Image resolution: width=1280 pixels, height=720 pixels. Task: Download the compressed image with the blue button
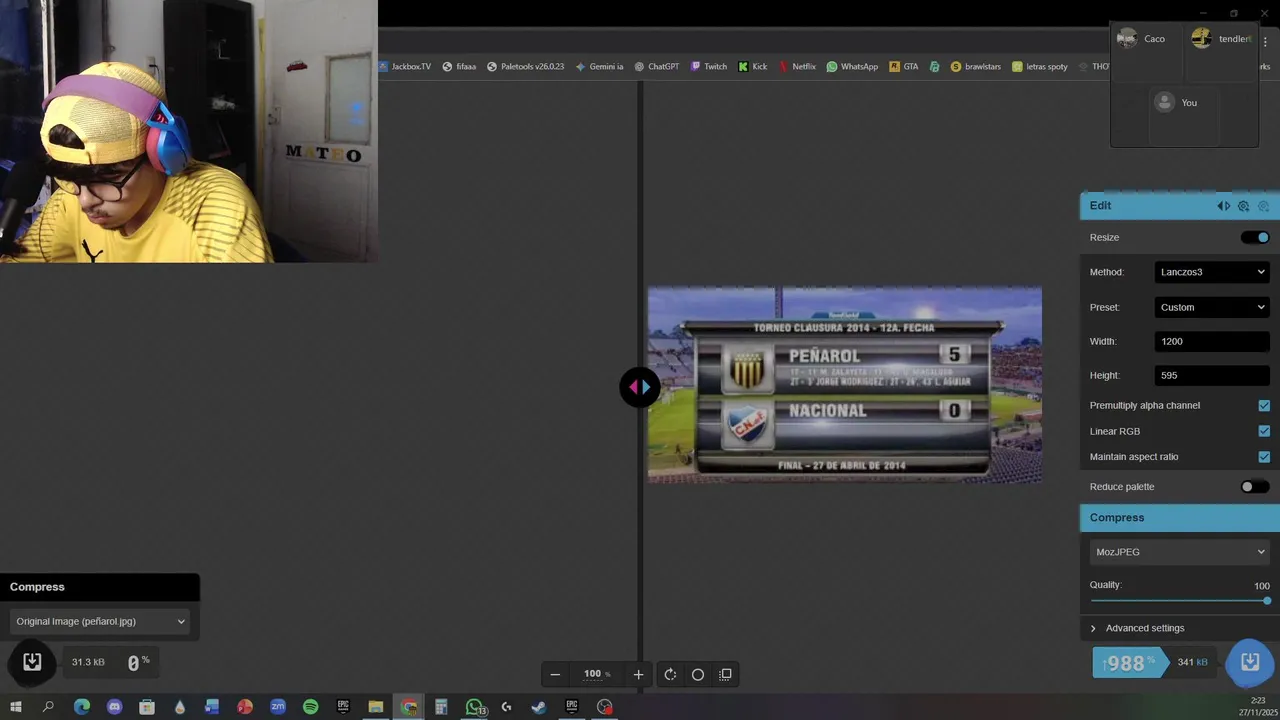pos(1250,662)
